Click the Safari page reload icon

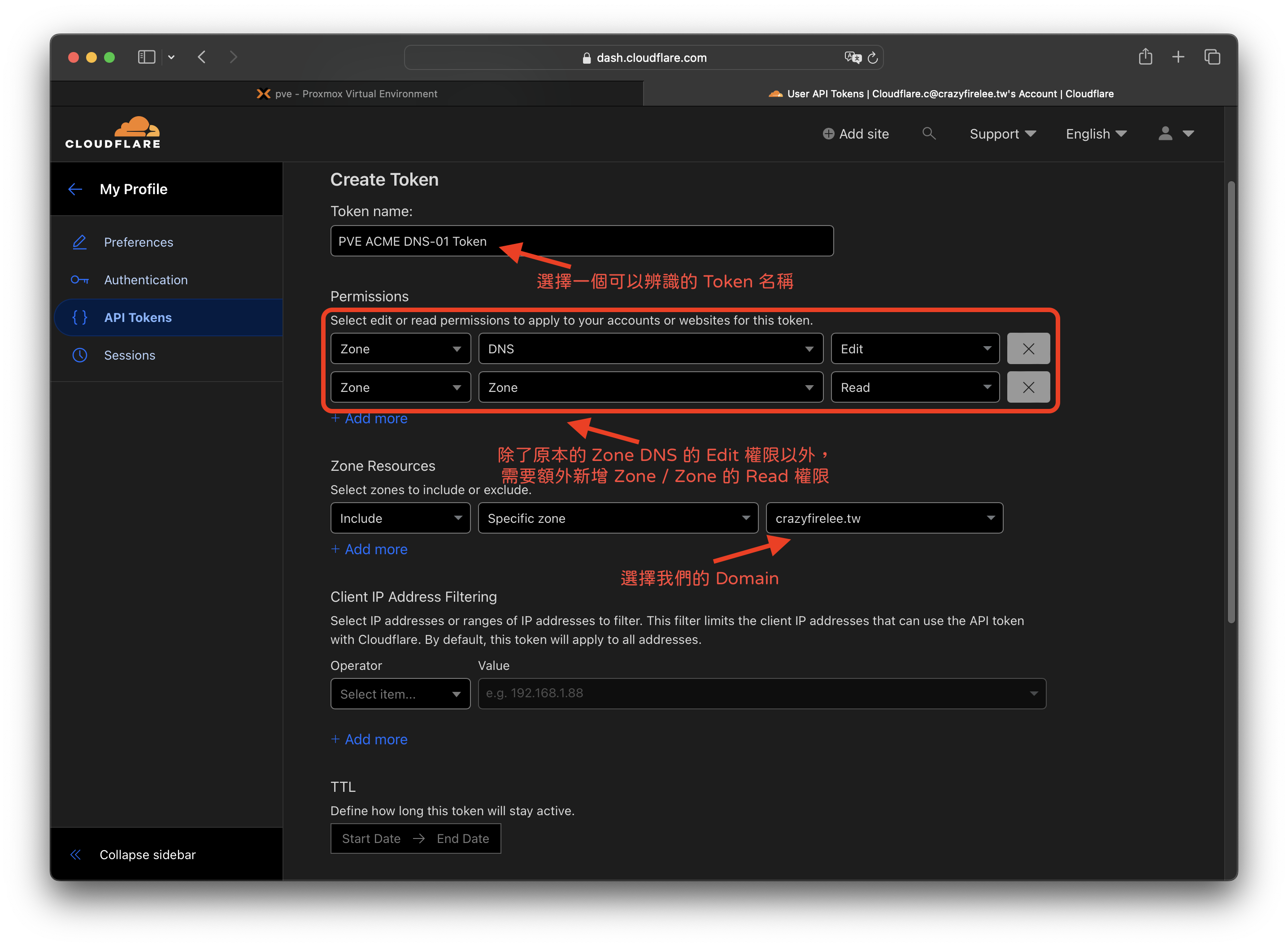click(872, 58)
